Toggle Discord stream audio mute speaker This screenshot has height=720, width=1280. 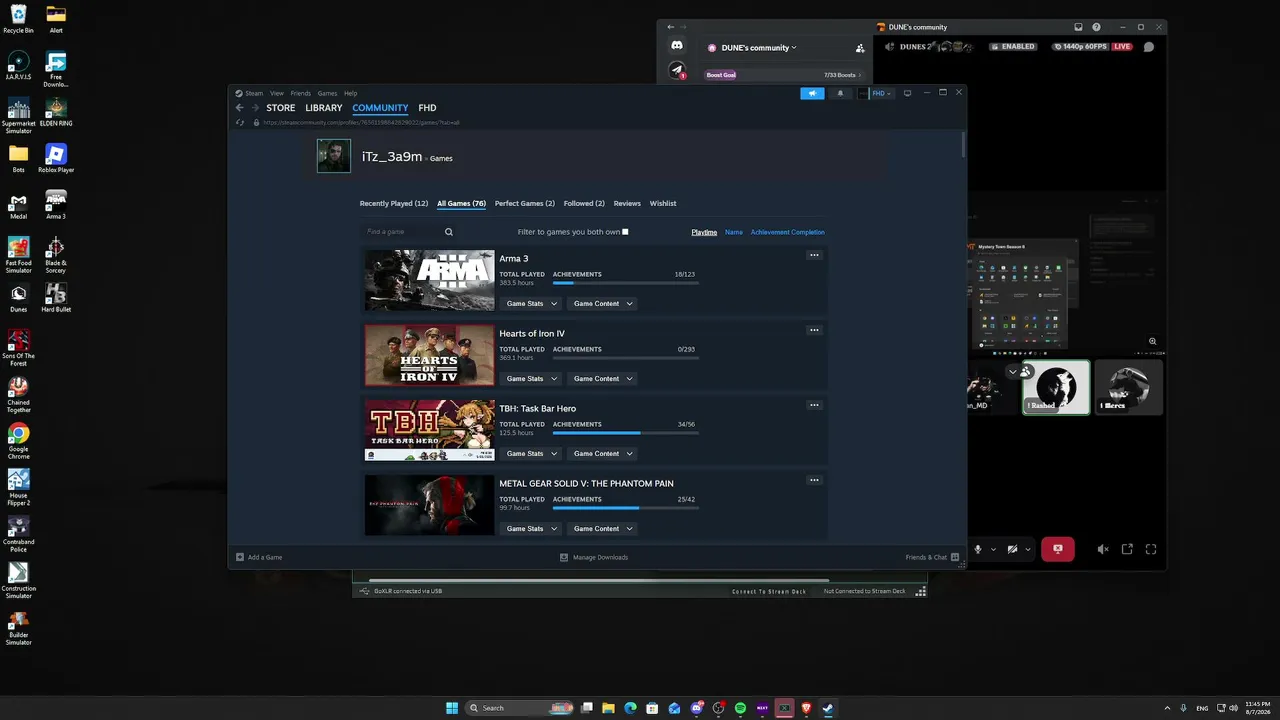(1103, 549)
